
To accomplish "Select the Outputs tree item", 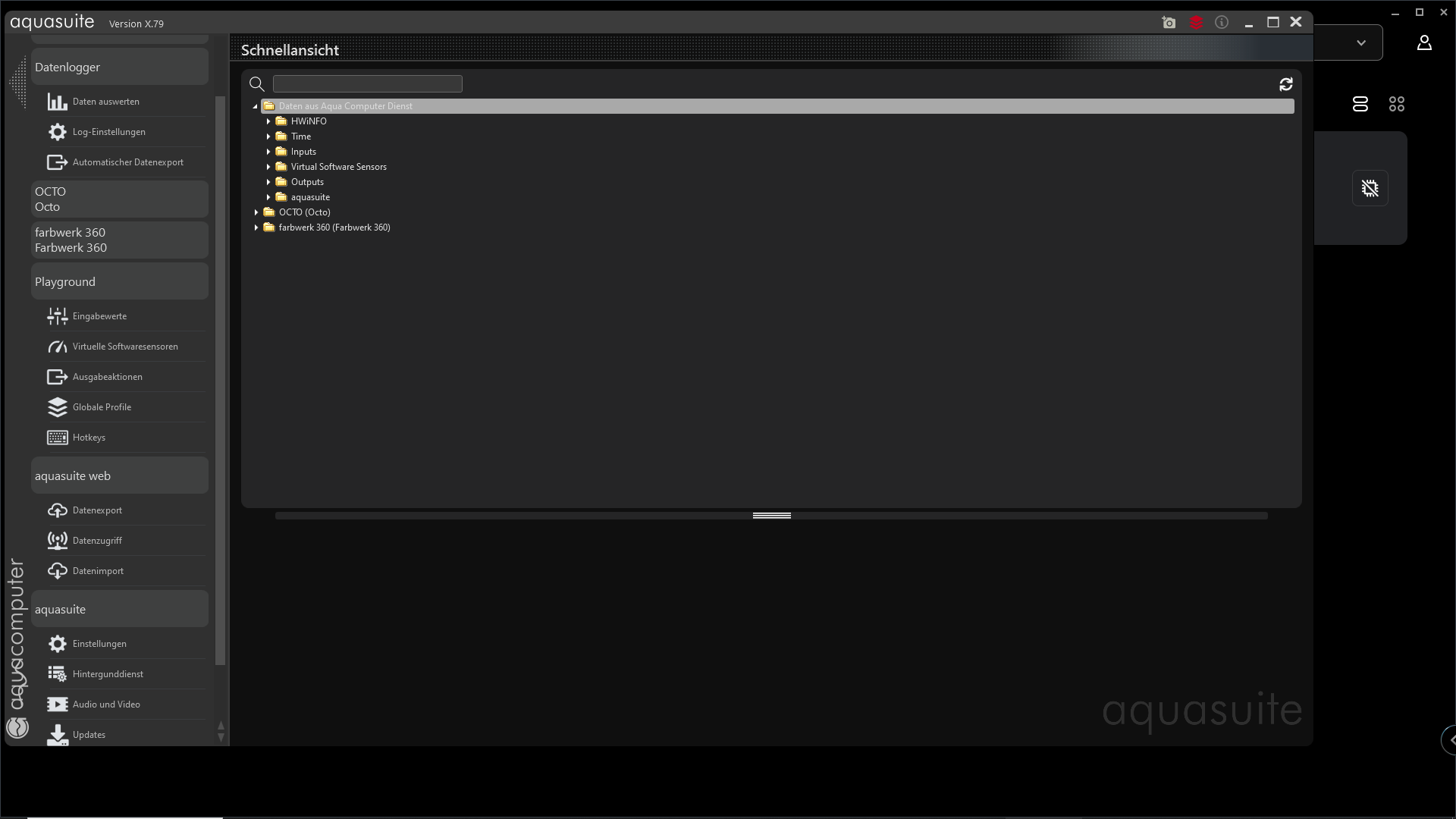I will pos(307,182).
